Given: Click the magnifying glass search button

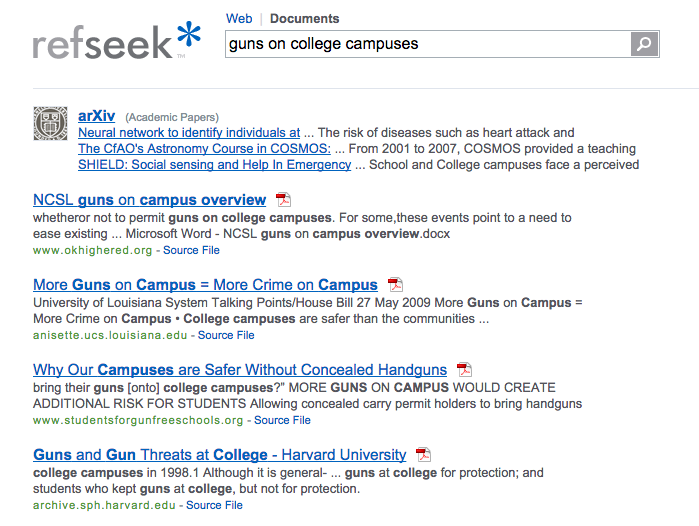Looking at the screenshot, I should click(645, 44).
